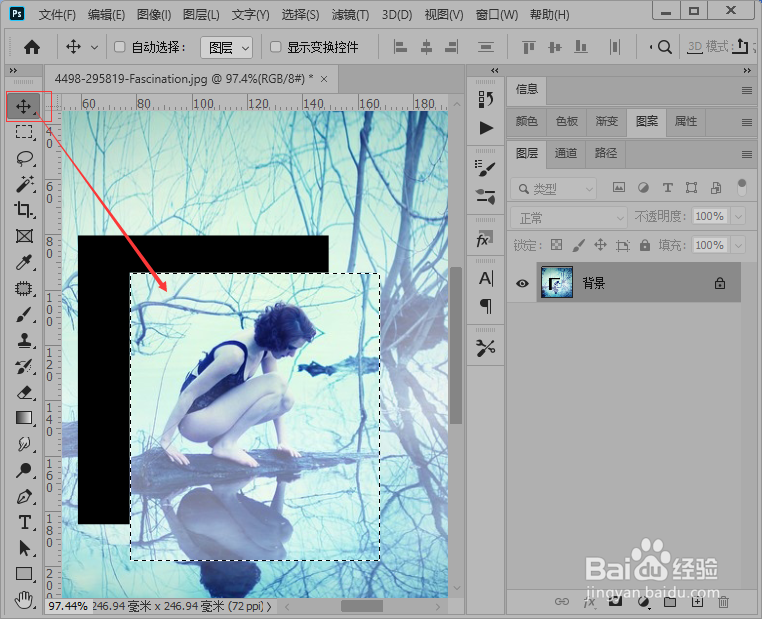Switch to the 通道 tab
This screenshot has height=619, width=762.
(x=565, y=154)
